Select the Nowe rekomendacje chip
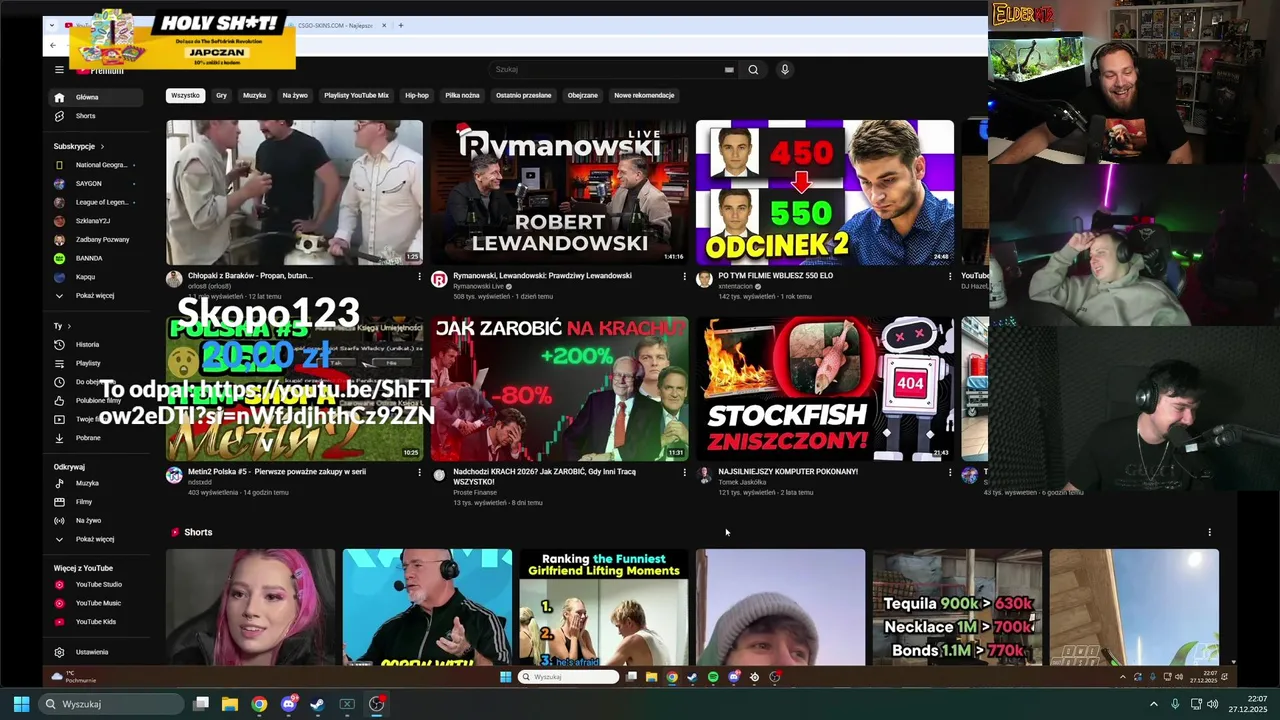The height and width of the screenshot is (720, 1280). [x=644, y=96]
